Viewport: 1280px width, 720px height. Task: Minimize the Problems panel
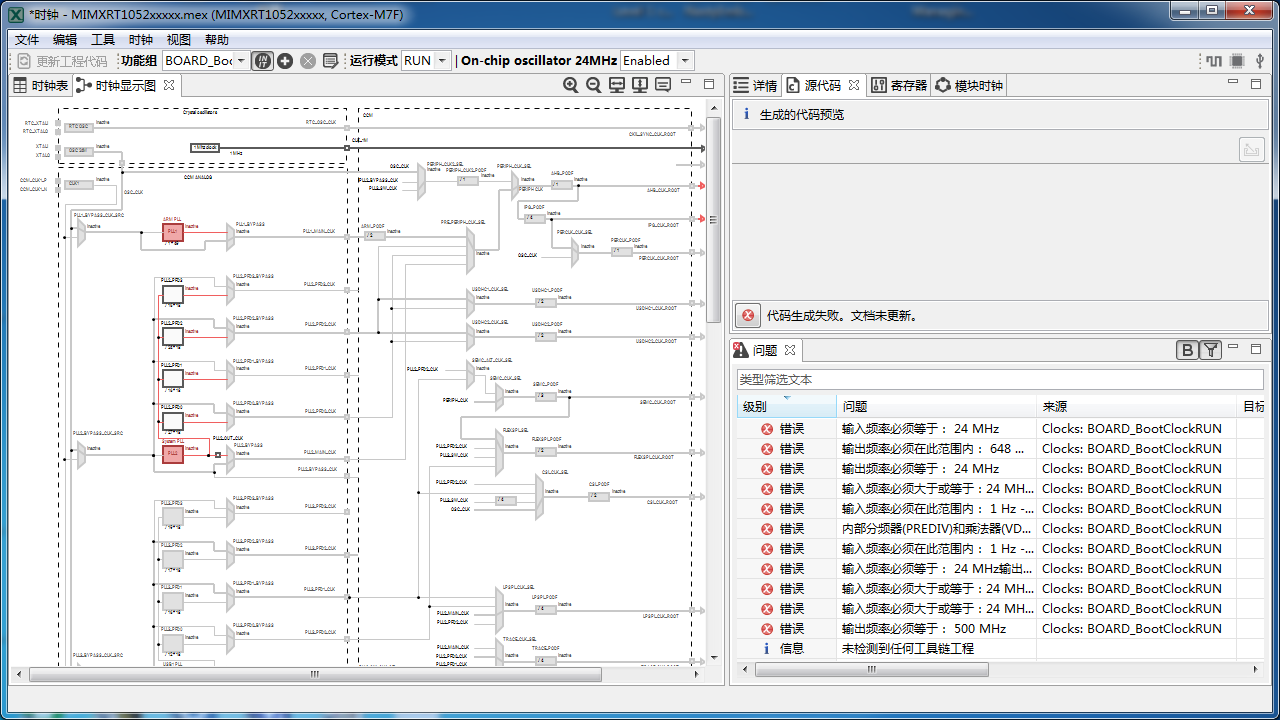(x=1234, y=348)
